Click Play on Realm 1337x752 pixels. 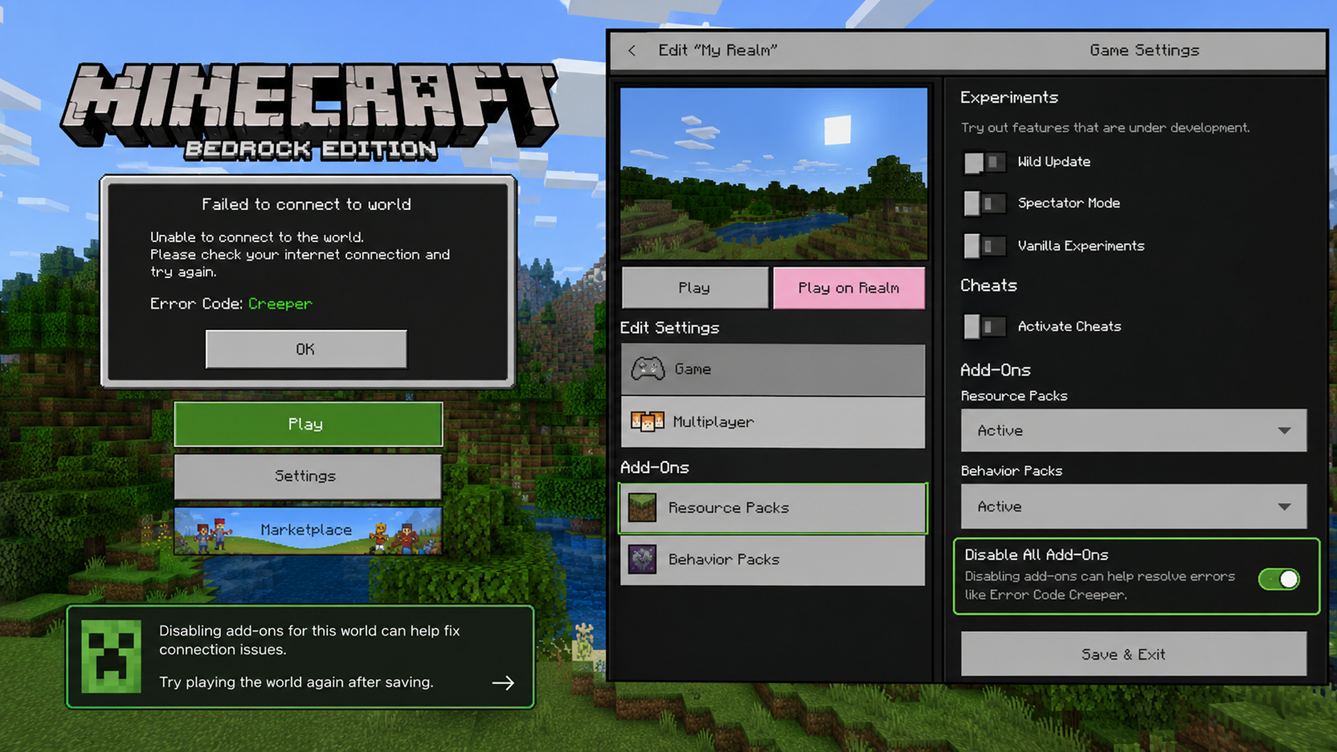(x=848, y=288)
